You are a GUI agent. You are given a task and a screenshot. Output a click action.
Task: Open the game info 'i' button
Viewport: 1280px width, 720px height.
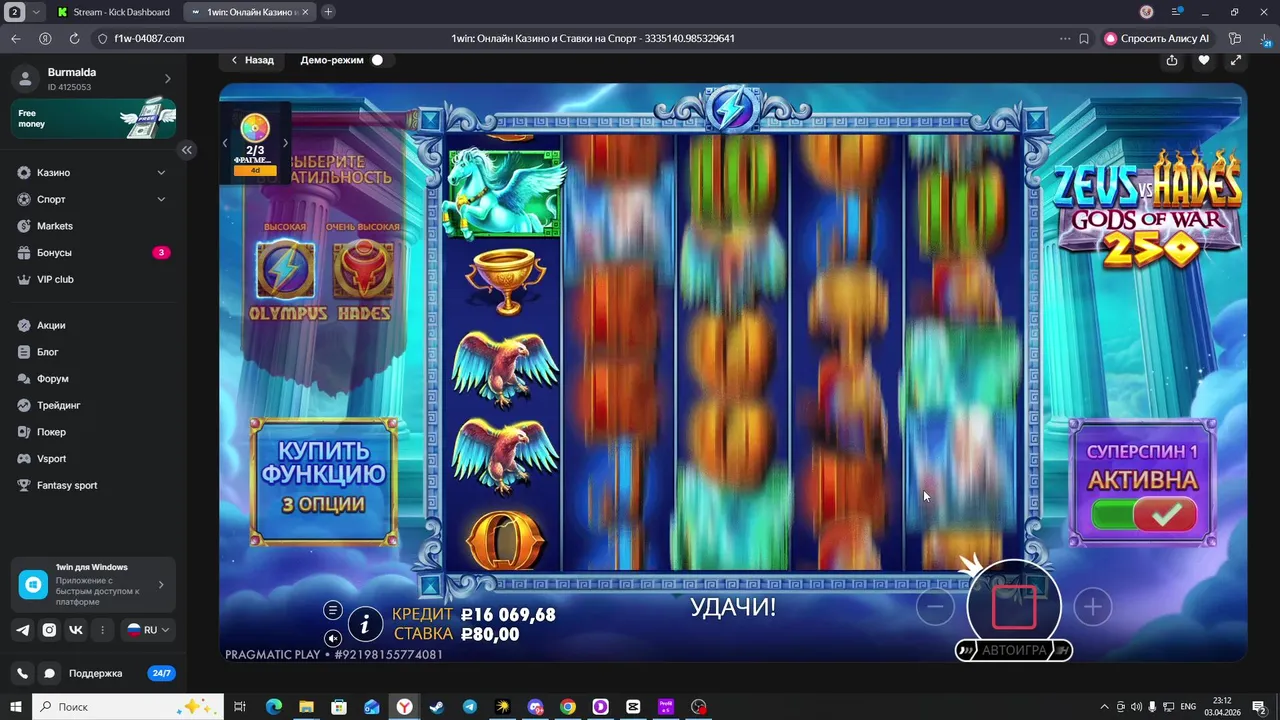pyautogui.click(x=365, y=625)
